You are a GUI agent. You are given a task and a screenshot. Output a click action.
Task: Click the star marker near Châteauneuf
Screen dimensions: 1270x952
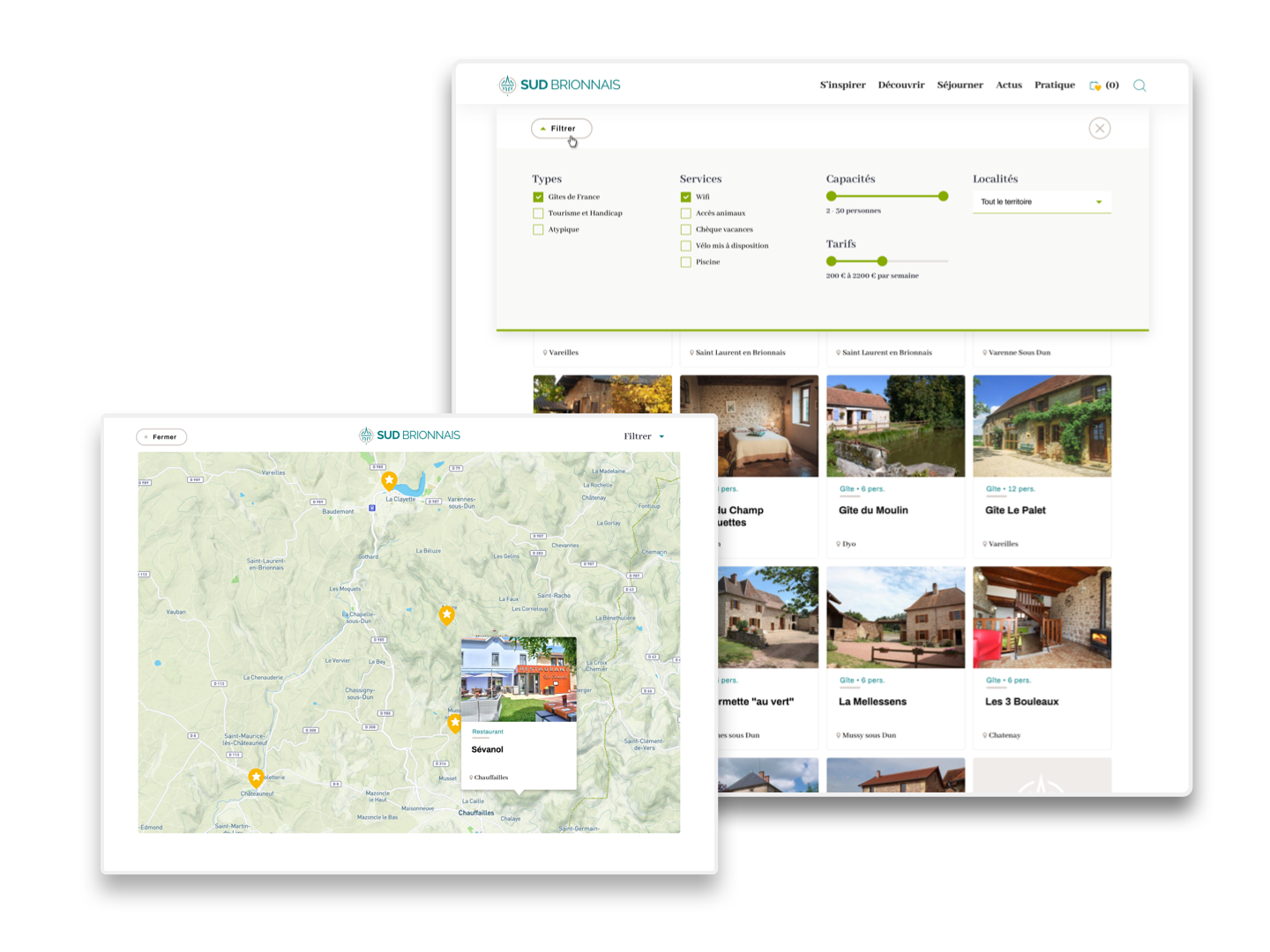pyautogui.click(x=256, y=778)
